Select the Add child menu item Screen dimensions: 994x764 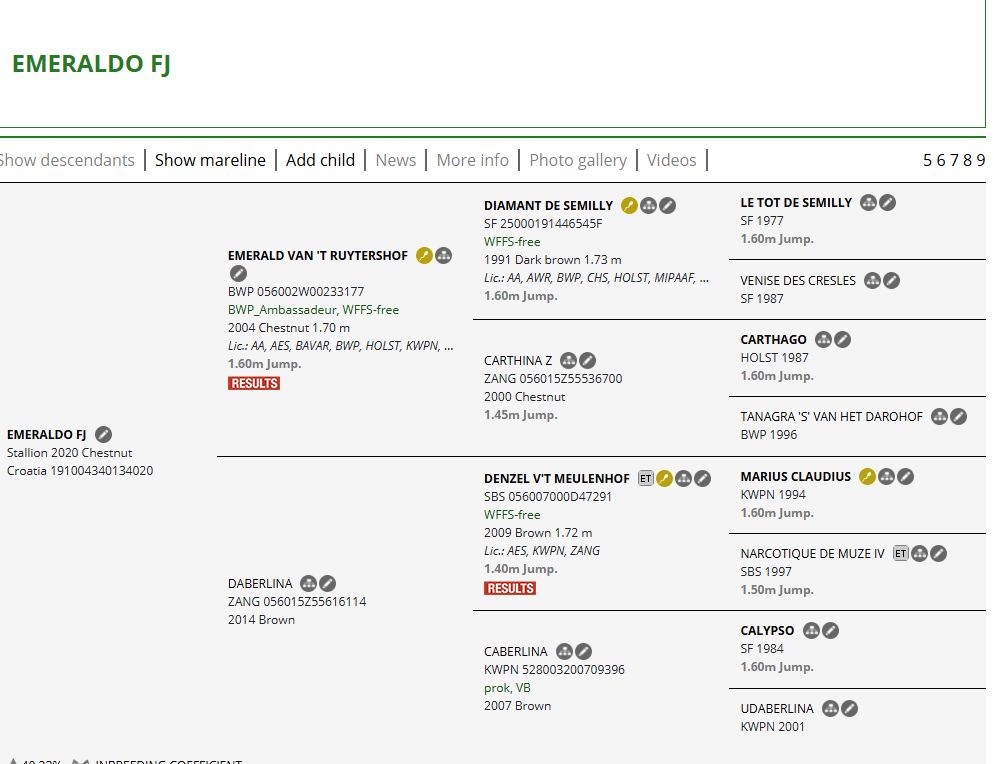click(x=320, y=160)
